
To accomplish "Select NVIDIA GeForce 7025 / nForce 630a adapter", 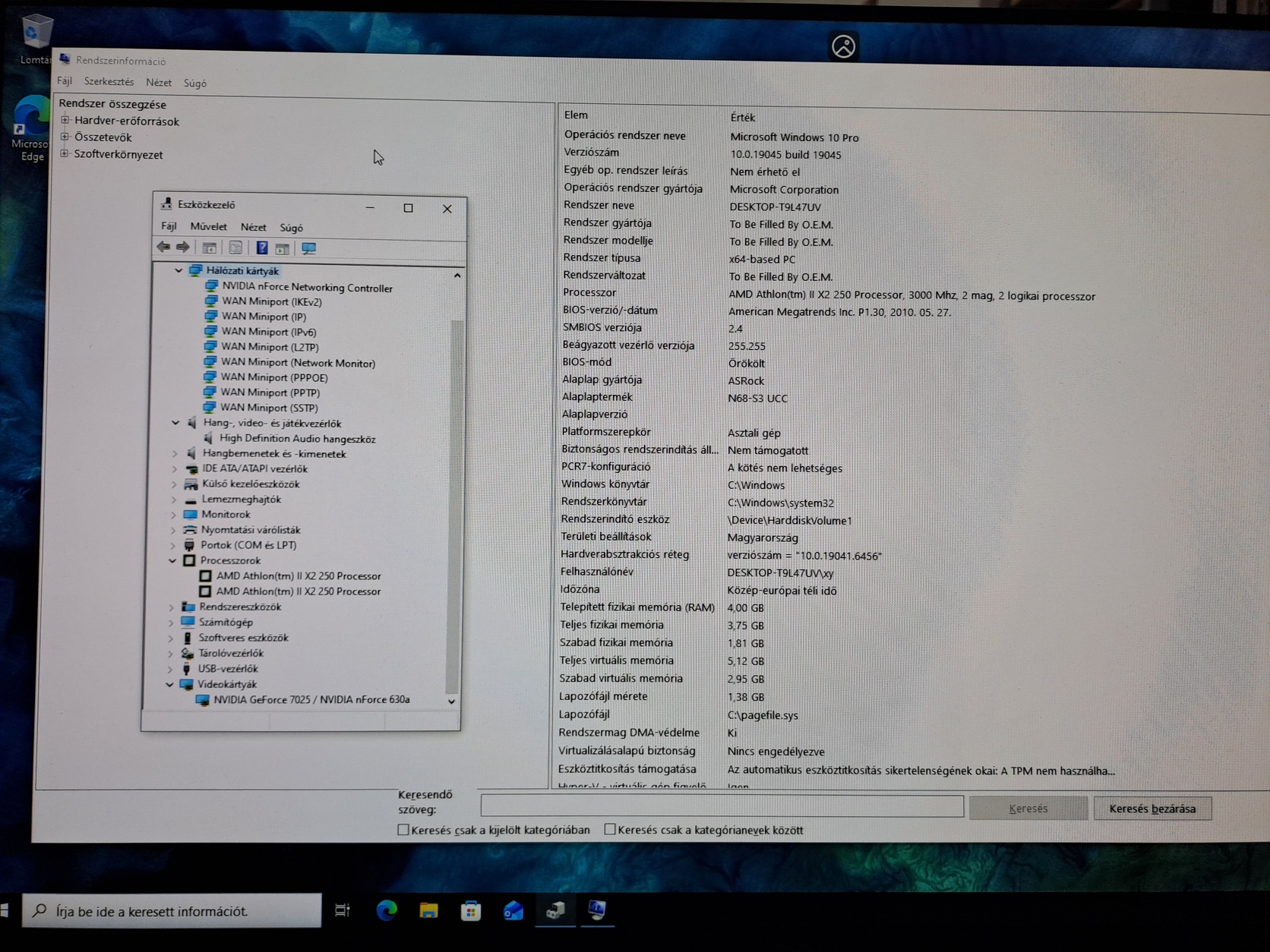I will [x=311, y=700].
